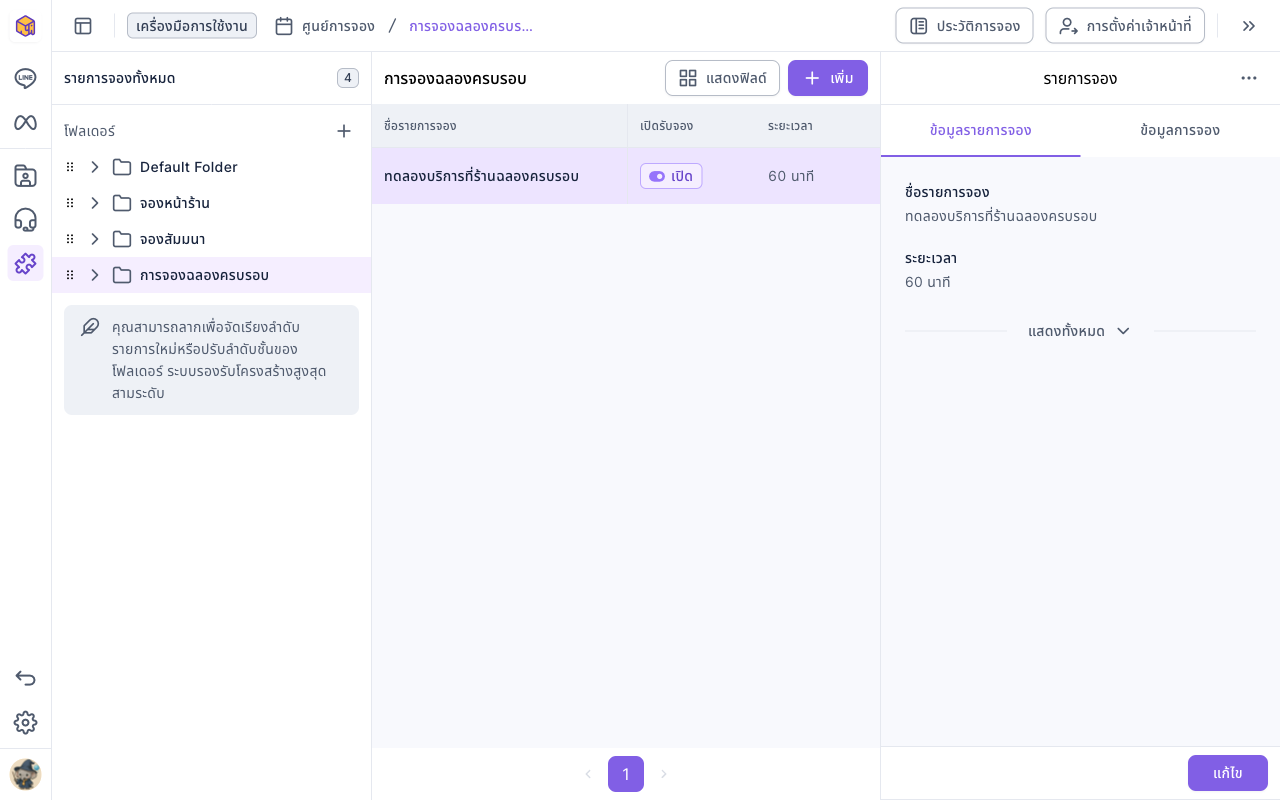This screenshot has height=800, width=1280.
Task: Open ประวัติการจอง button
Action: click(964, 26)
